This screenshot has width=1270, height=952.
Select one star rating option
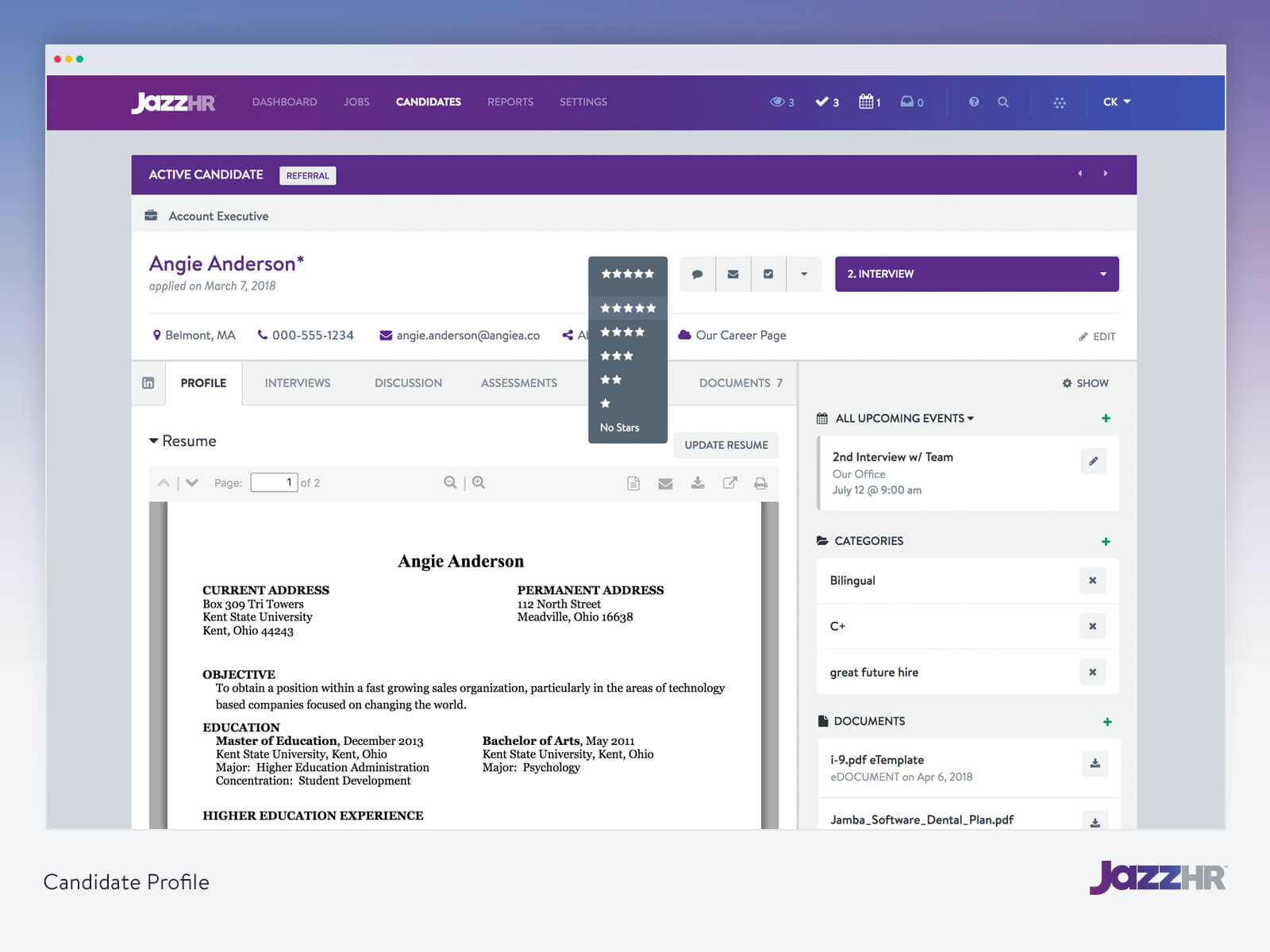(628, 403)
